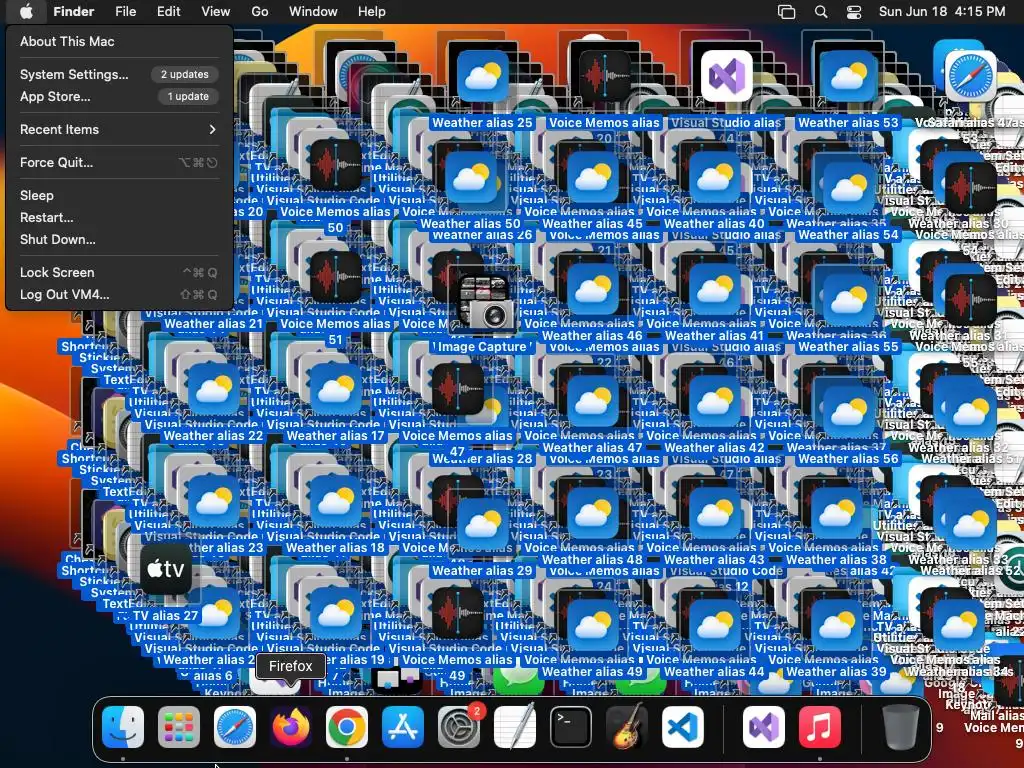
Task: Select Weather alias 44 desktop icon
Action: click(x=714, y=626)
